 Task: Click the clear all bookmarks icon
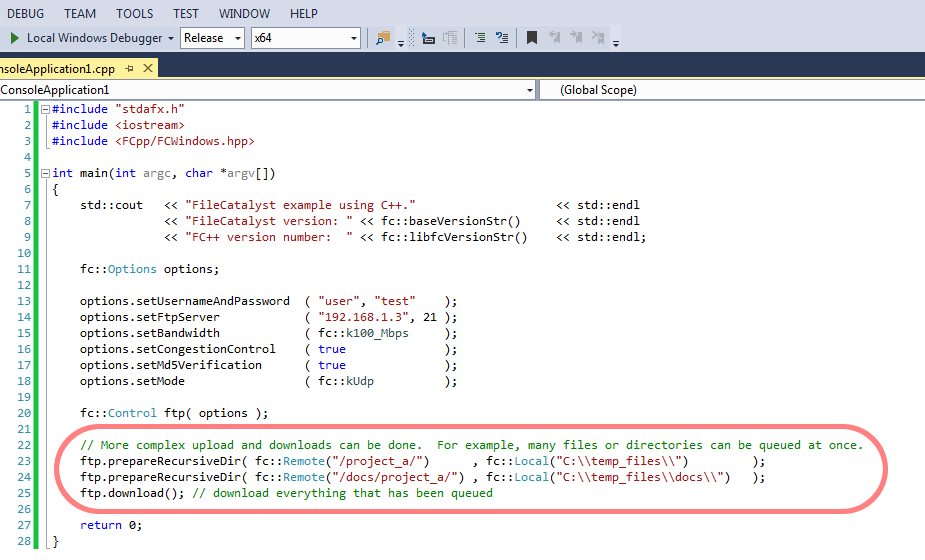(x=599, y=38)
